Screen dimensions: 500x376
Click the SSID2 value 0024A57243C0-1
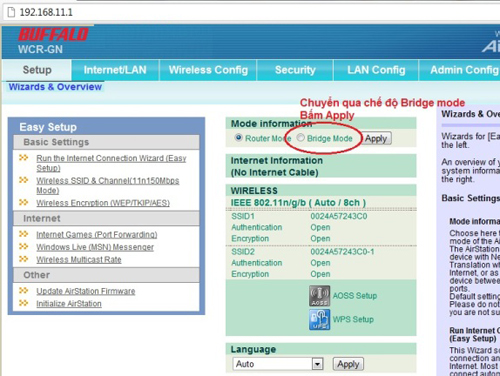[x=342, y=252]
